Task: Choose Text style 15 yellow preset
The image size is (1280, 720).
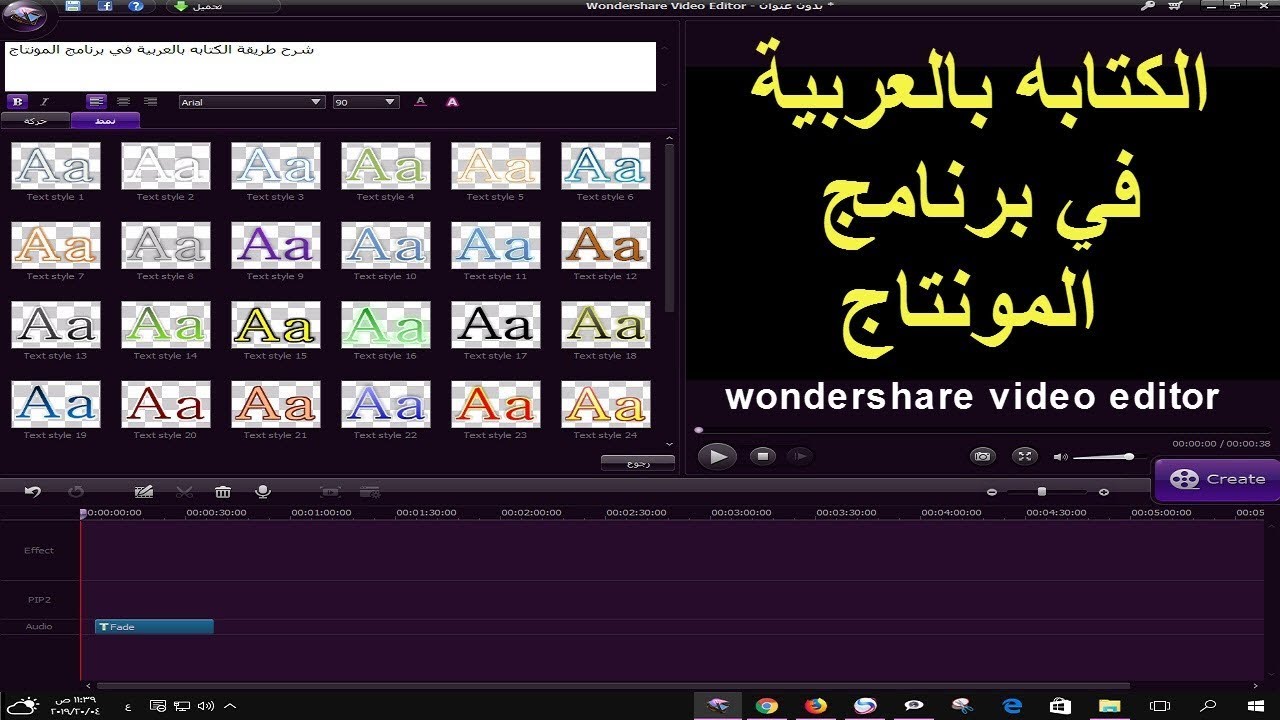Action: point(276,325)
